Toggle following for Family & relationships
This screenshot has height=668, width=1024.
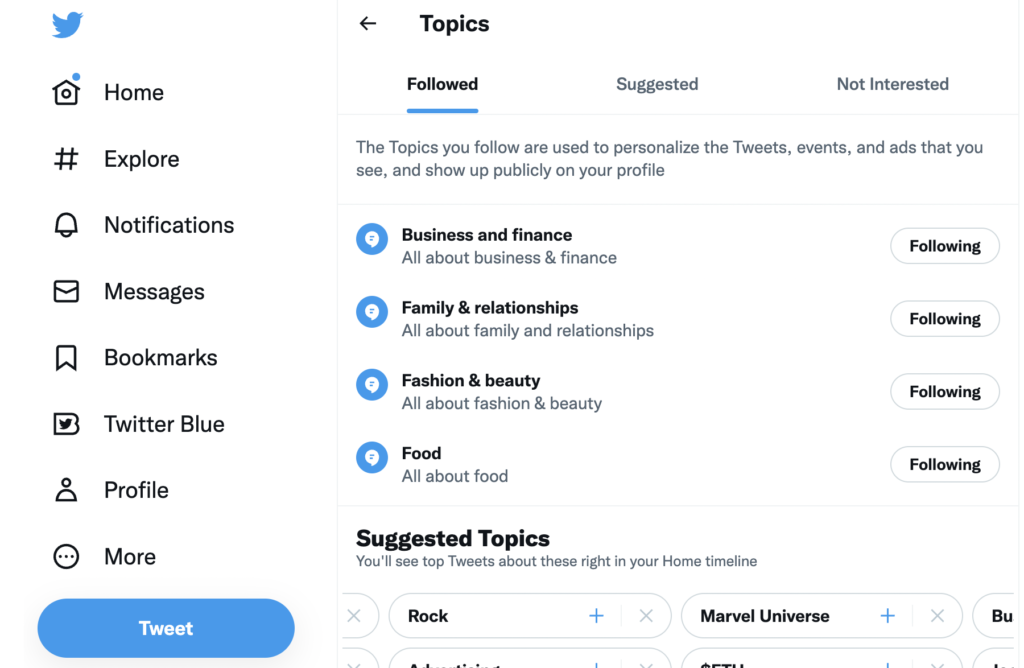pos(944,318)
